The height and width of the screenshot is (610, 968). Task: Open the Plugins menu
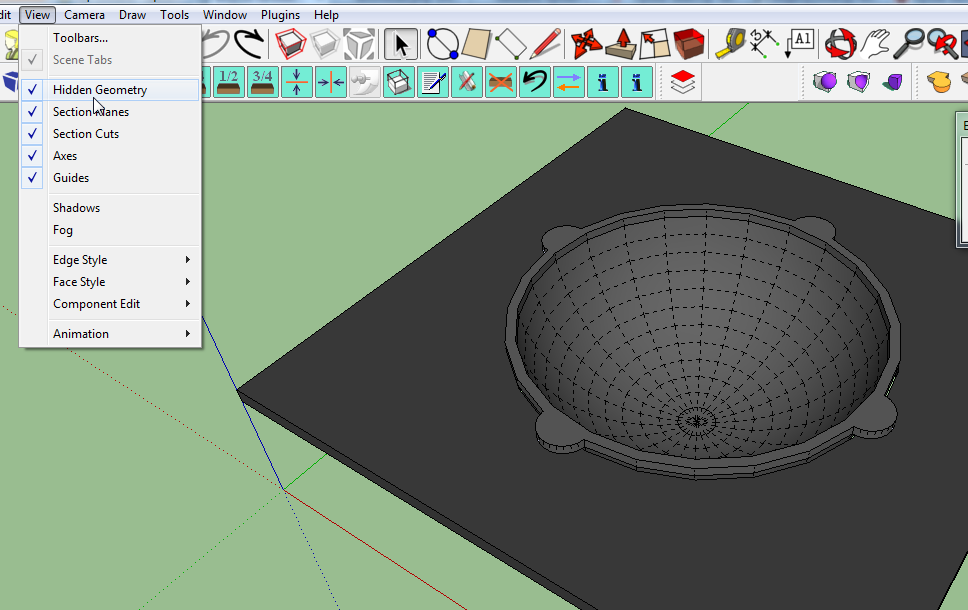(280, 15)
